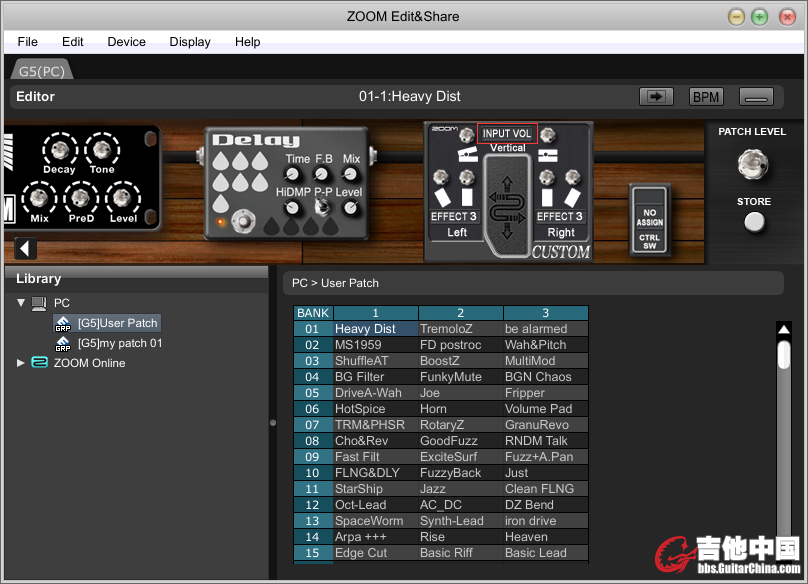Click the Delay pedal footswitch
This screenshot has height=584, width=808.
tap(243, 222)
